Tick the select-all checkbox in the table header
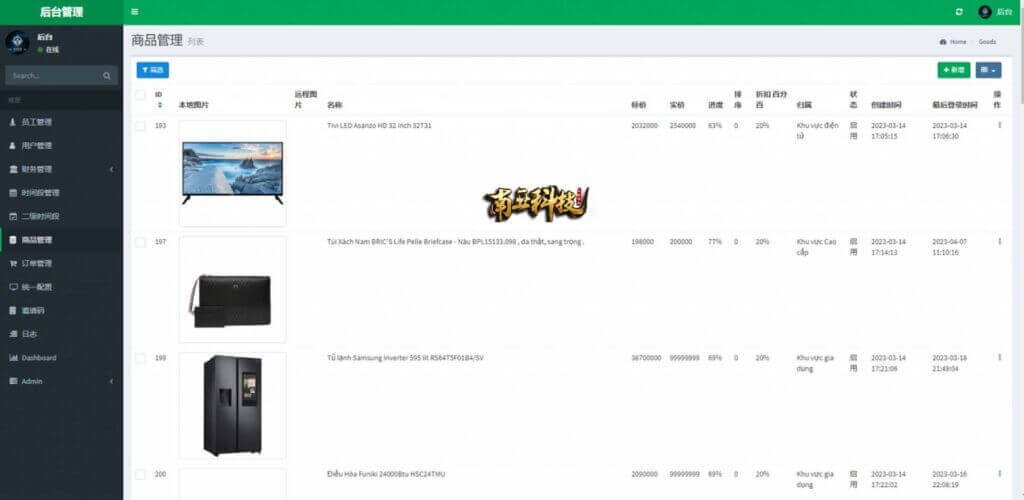The image size is (1024, 500). point(140,96)
